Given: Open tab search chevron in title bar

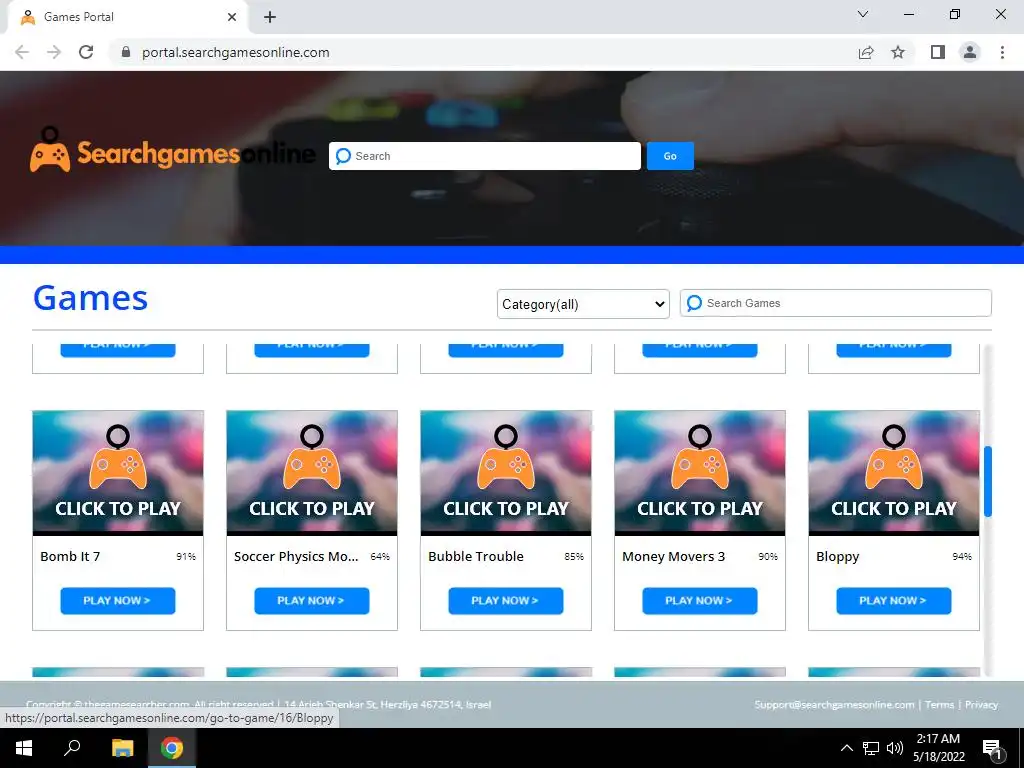Looking at the screenshot, I should 863,14.
